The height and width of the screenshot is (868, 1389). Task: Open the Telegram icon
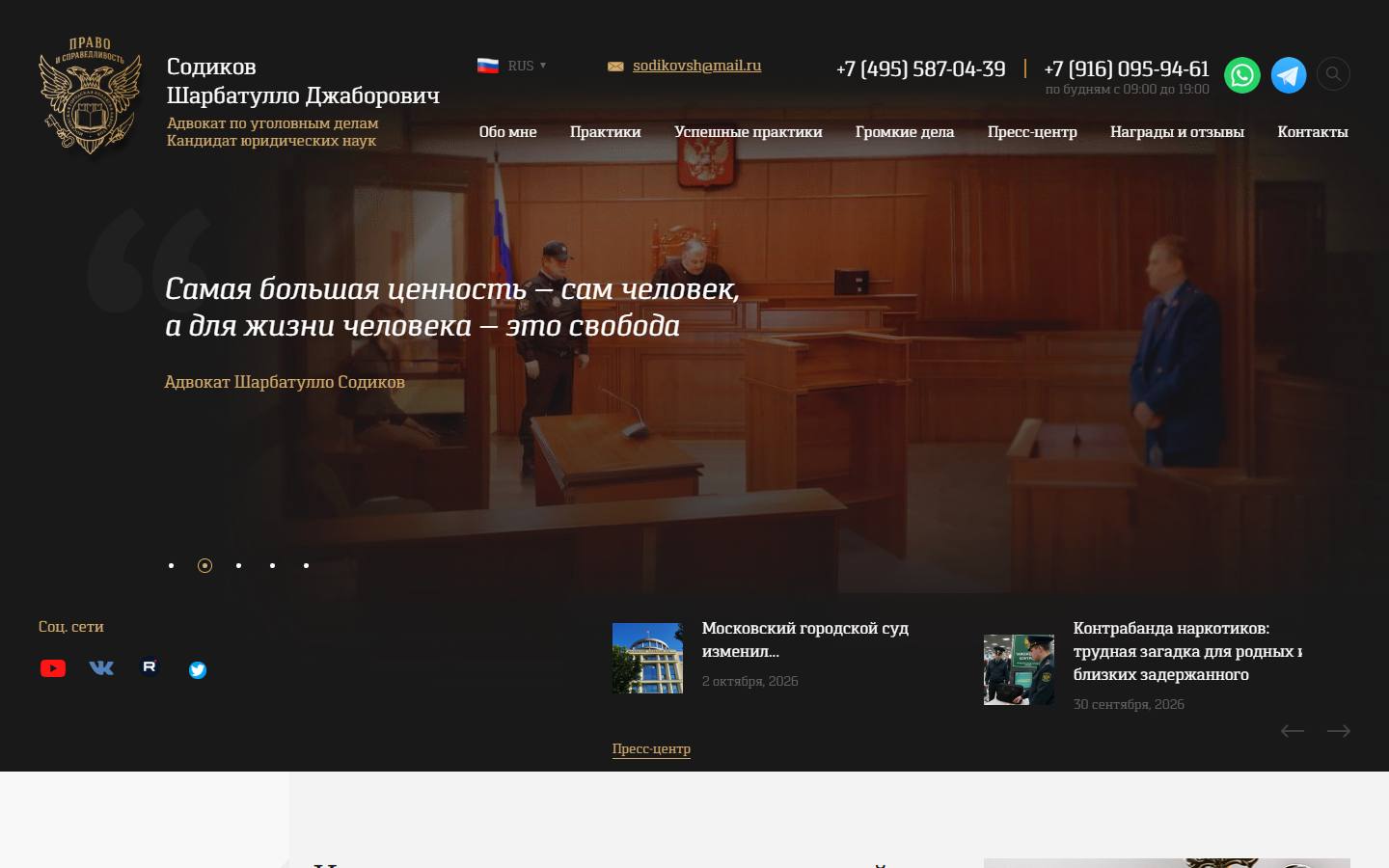[x=1289, y=75]
